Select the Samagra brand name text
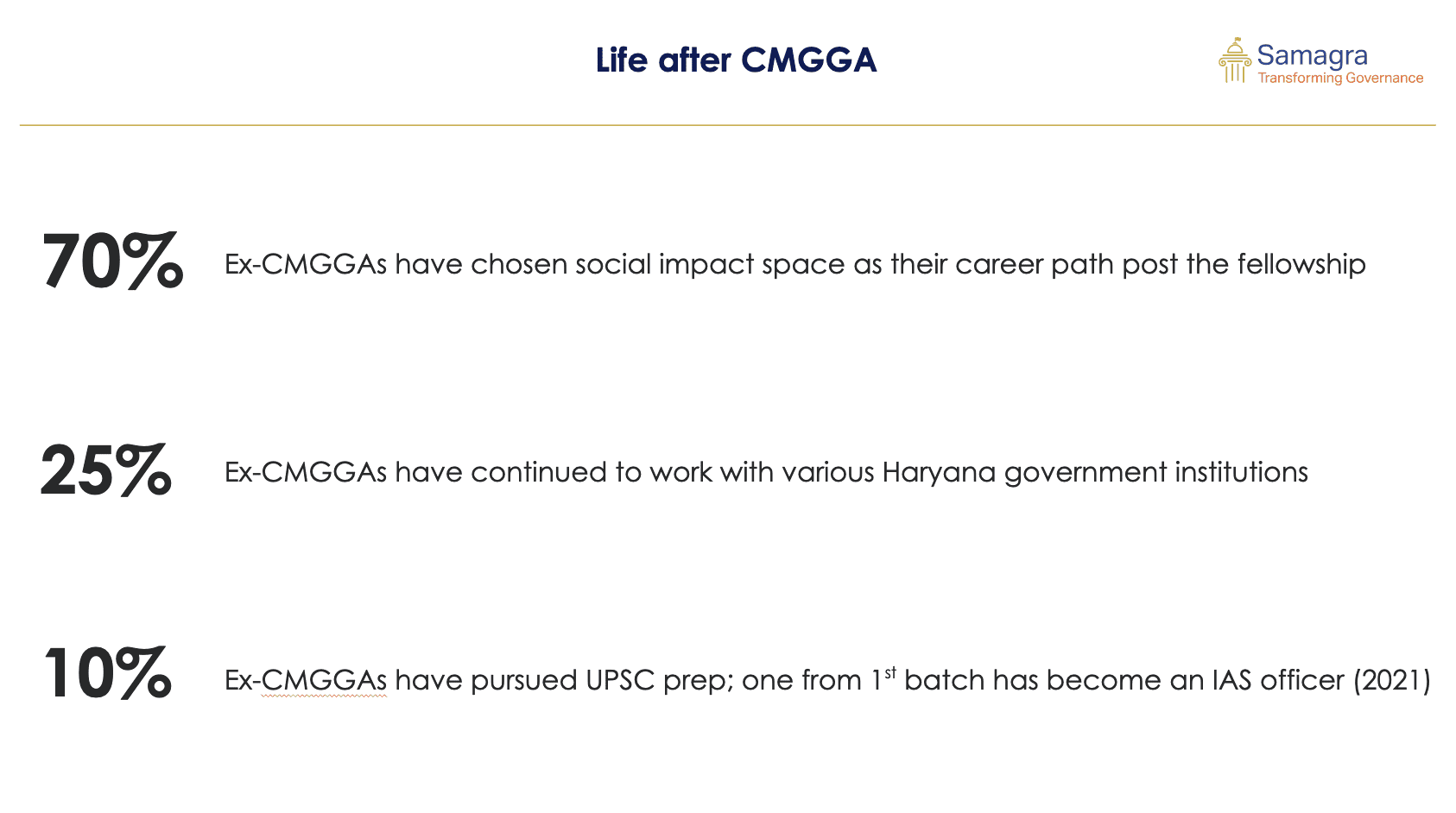Screen dimensions: 1456x813 coord(1312,55)
